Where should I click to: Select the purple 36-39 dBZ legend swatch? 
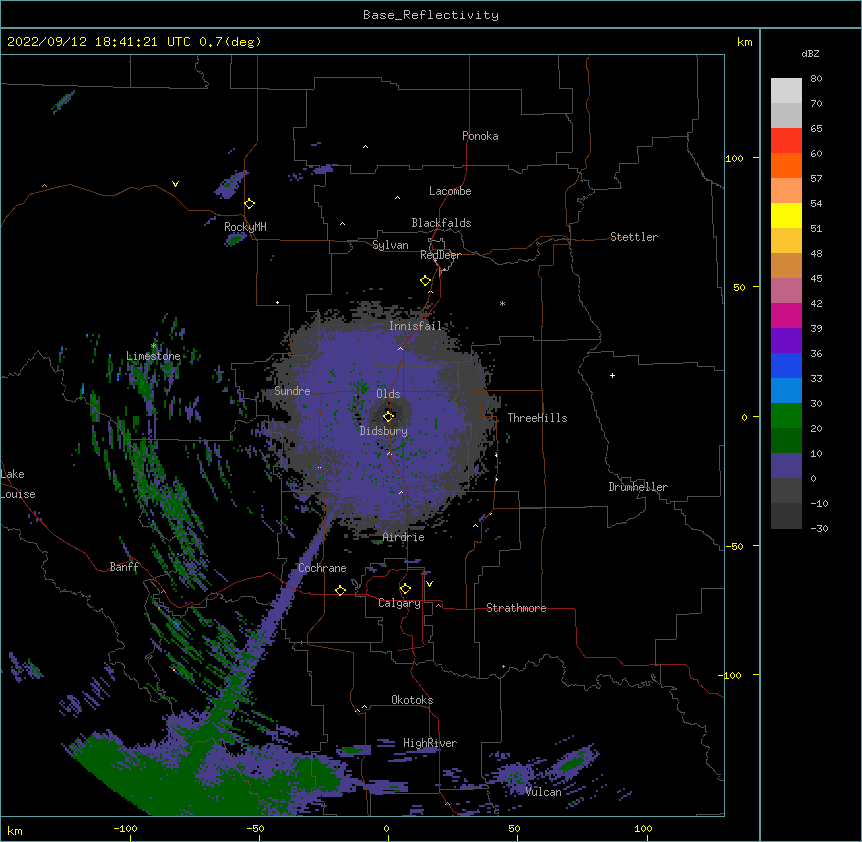tap(786, 341)
